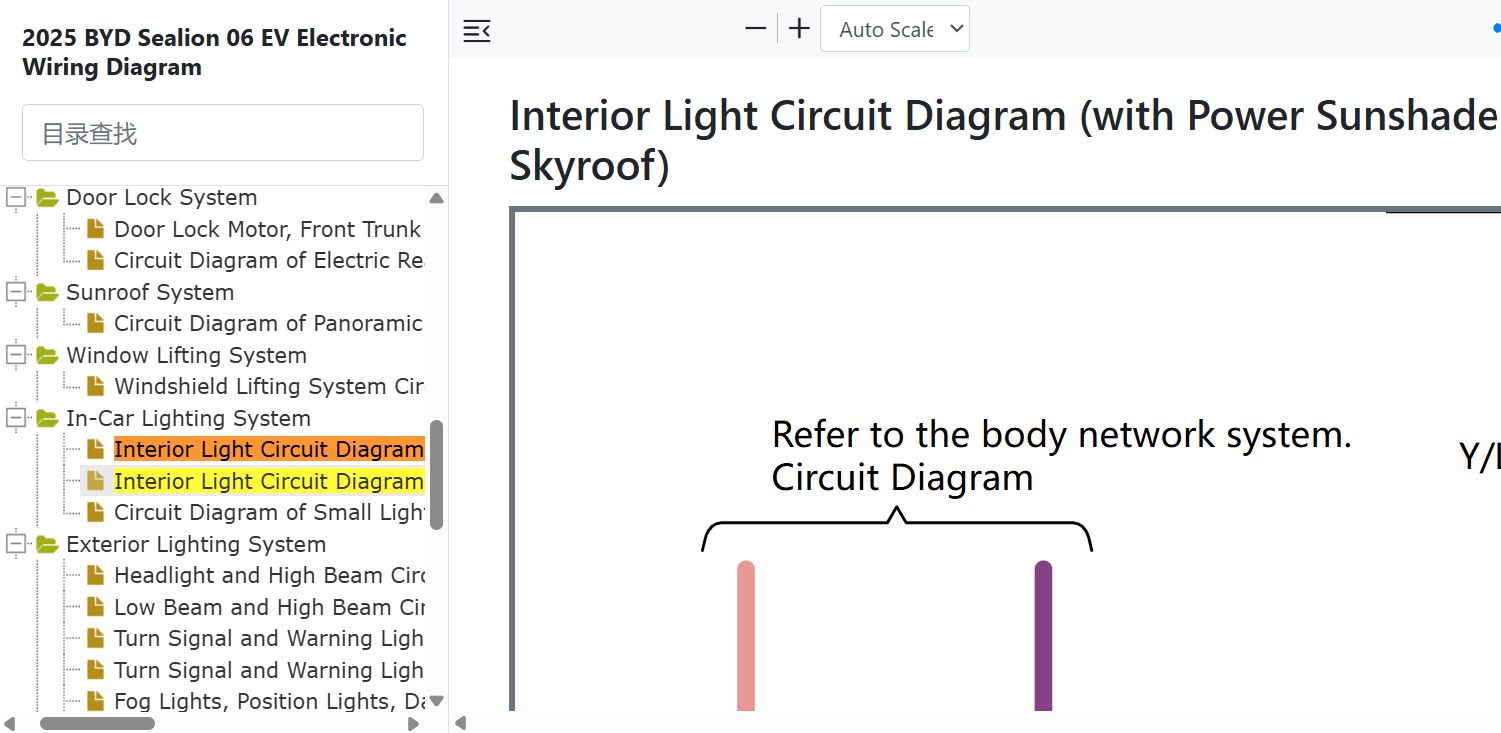This screenshot has height=733, width=1501.
Task: Open Windshield Lifting System circuit entry
Action: pos(268,387)
